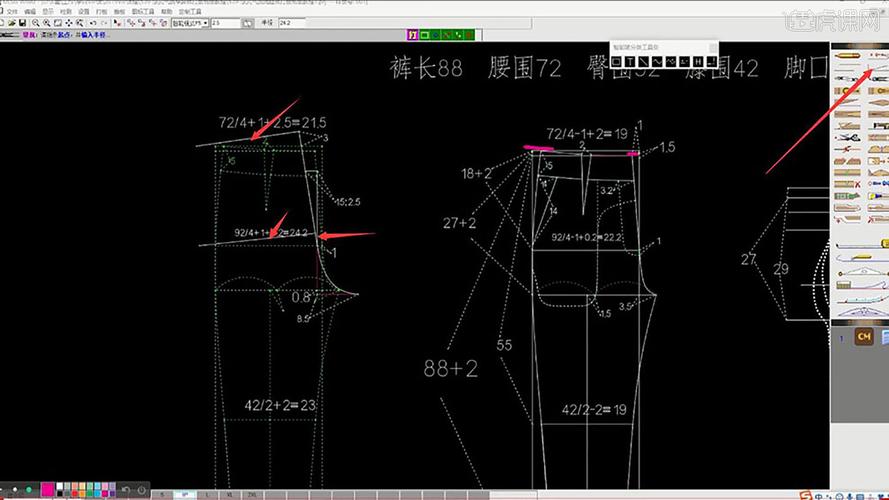Pick the magenta color swatch
The width and height of the screenshot is (889, 500).
click(x=48, y=490)
